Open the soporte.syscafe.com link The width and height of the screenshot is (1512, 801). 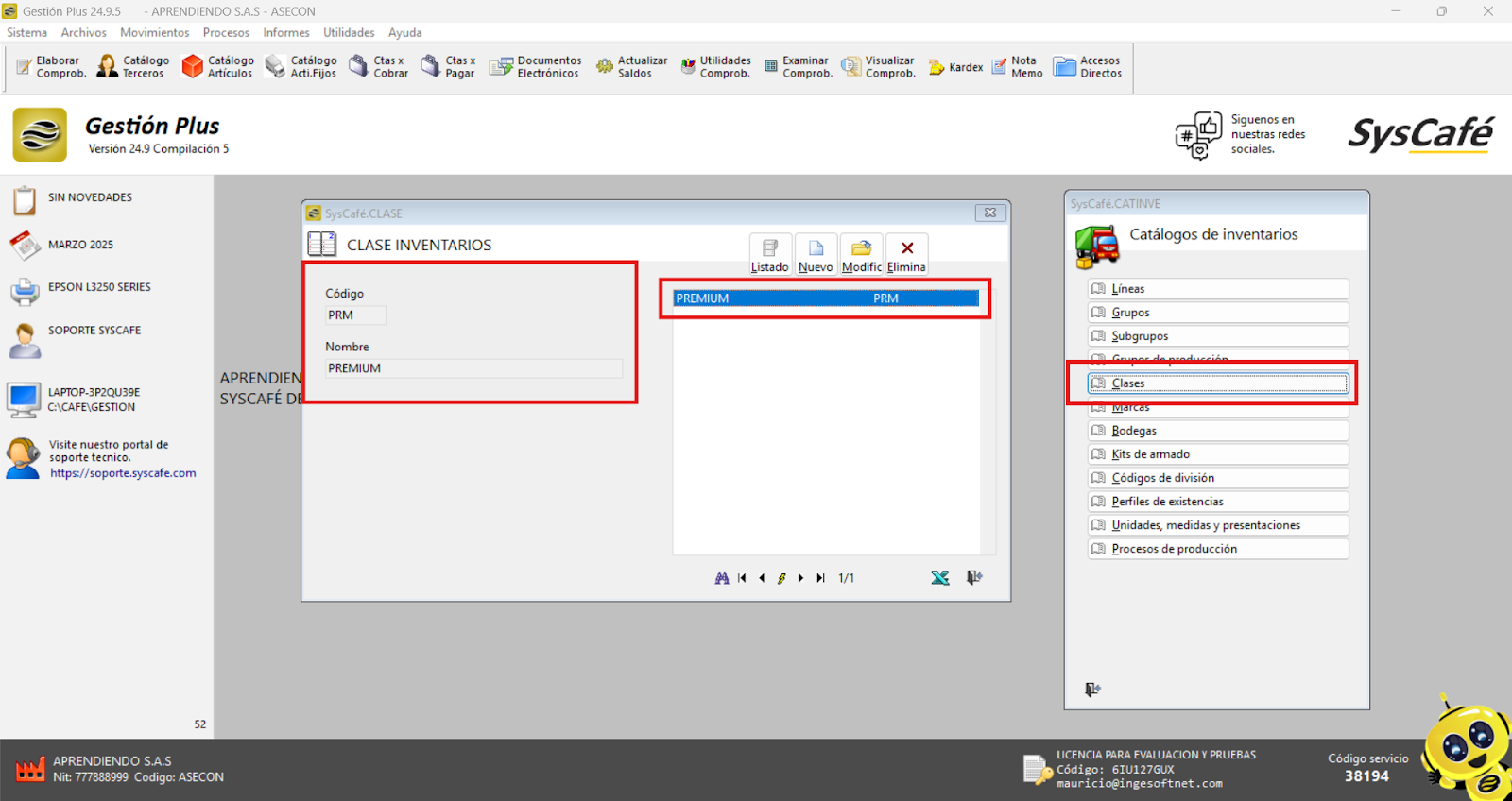point(123,473)
